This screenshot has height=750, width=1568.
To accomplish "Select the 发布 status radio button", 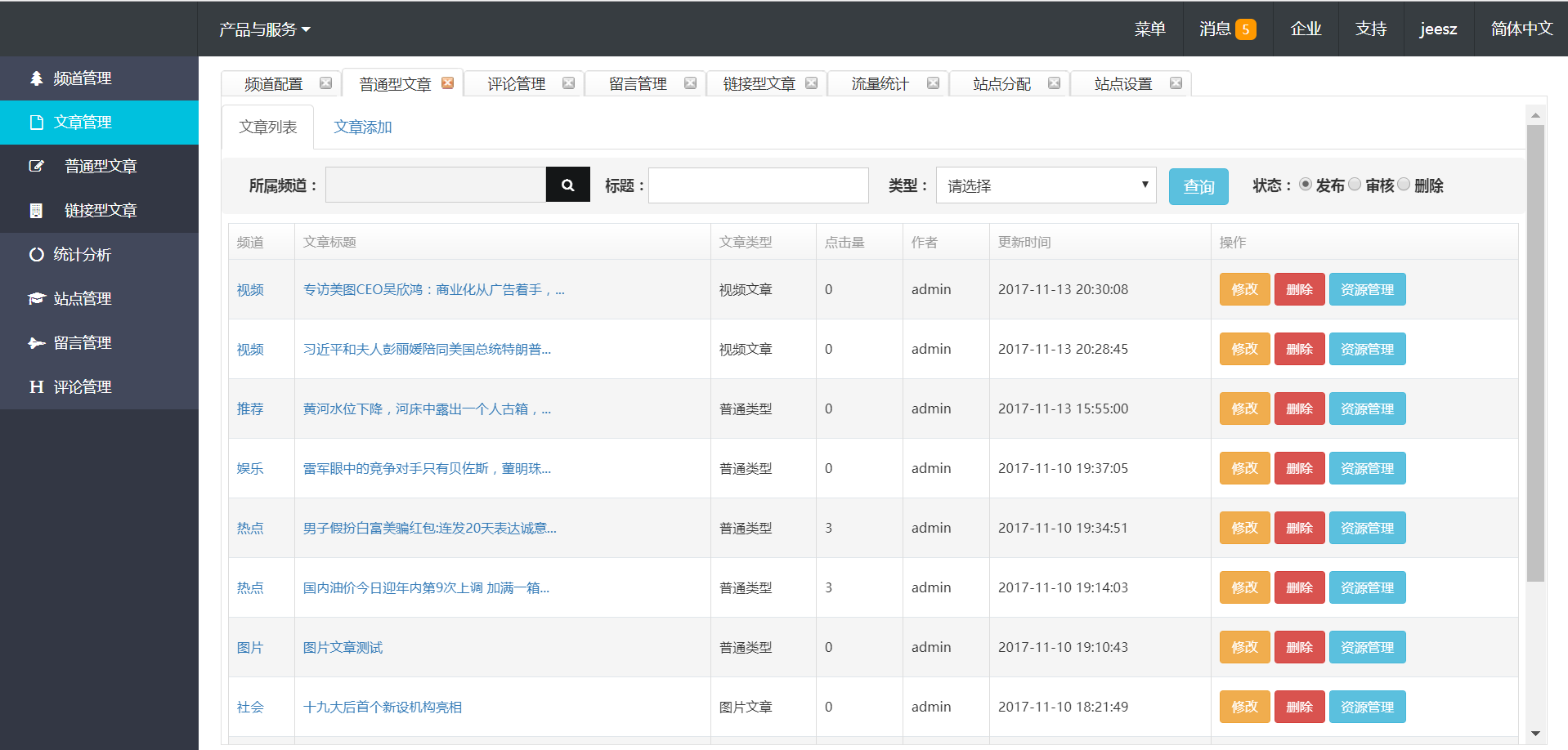I will [1305, 185].
